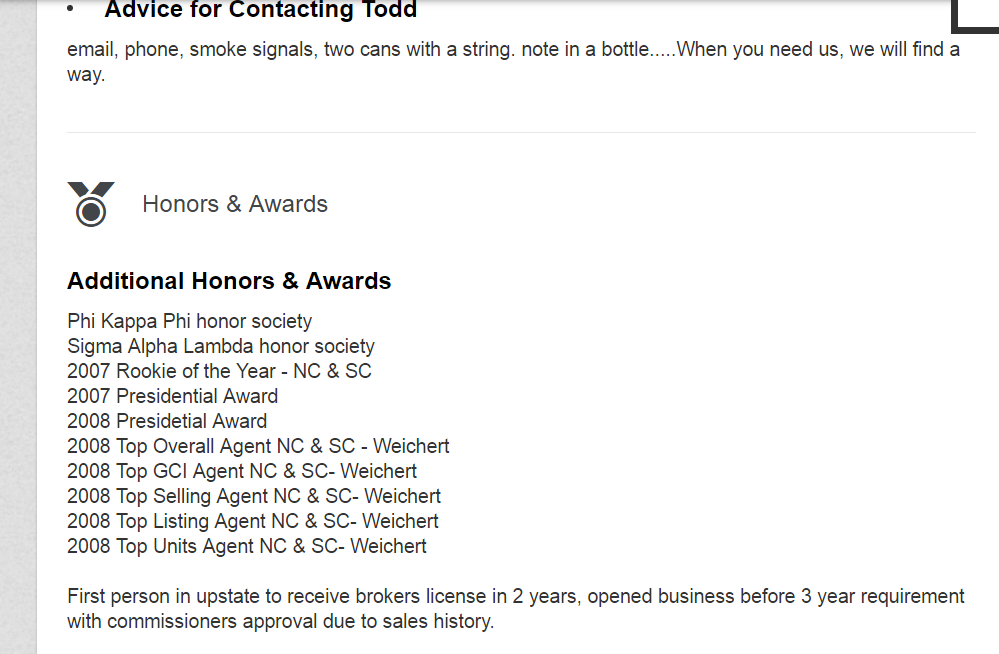Select the 2007 Presidential Award line
This screenshot has width=999, height=654.
click(173, 396)
